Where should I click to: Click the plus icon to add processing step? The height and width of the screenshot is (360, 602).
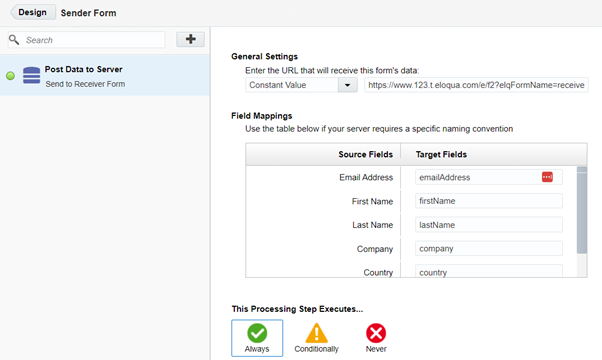[190, 39]
